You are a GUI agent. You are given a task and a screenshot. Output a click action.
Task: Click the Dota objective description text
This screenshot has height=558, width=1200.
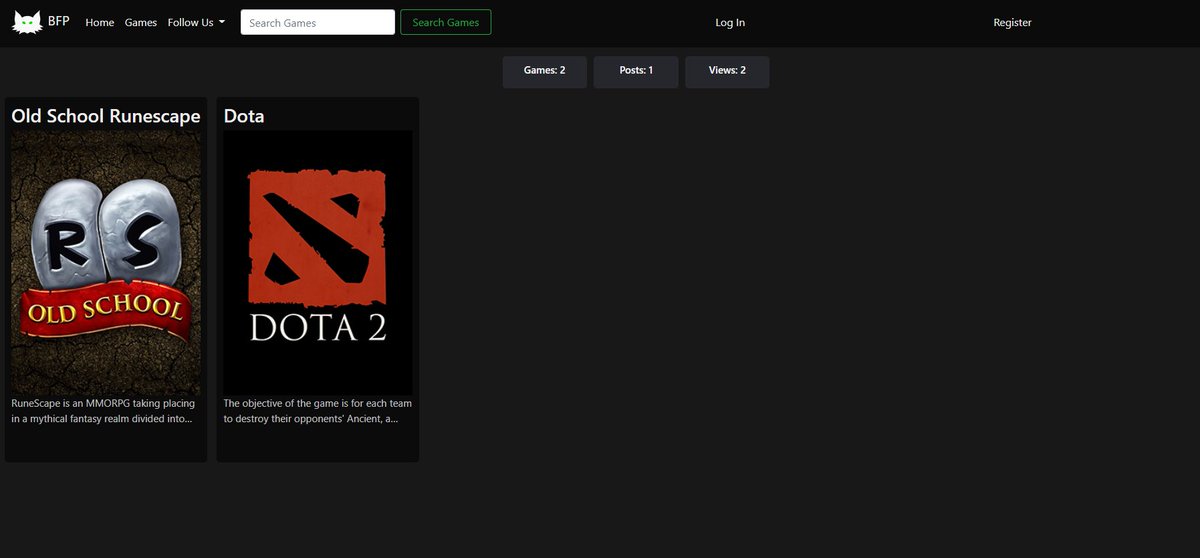318,411
